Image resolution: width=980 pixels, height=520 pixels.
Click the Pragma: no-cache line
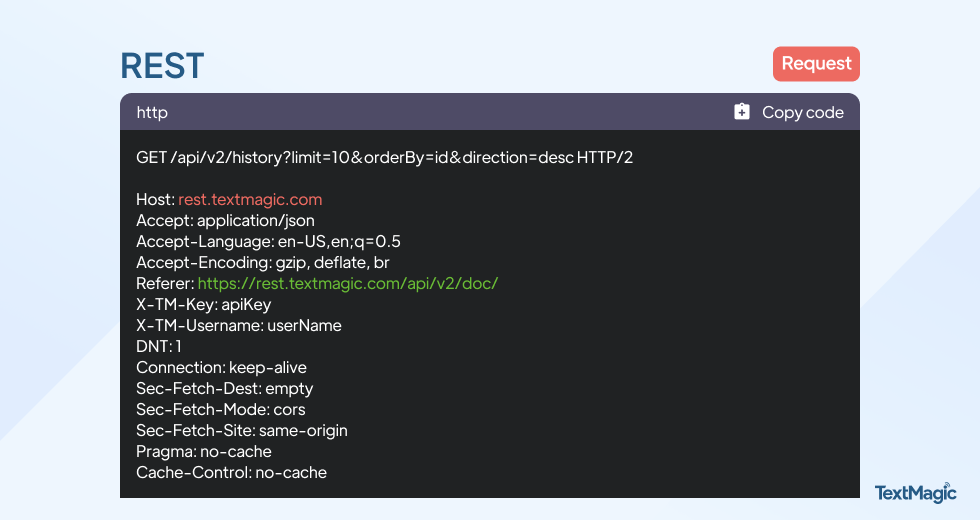(204, 451)
